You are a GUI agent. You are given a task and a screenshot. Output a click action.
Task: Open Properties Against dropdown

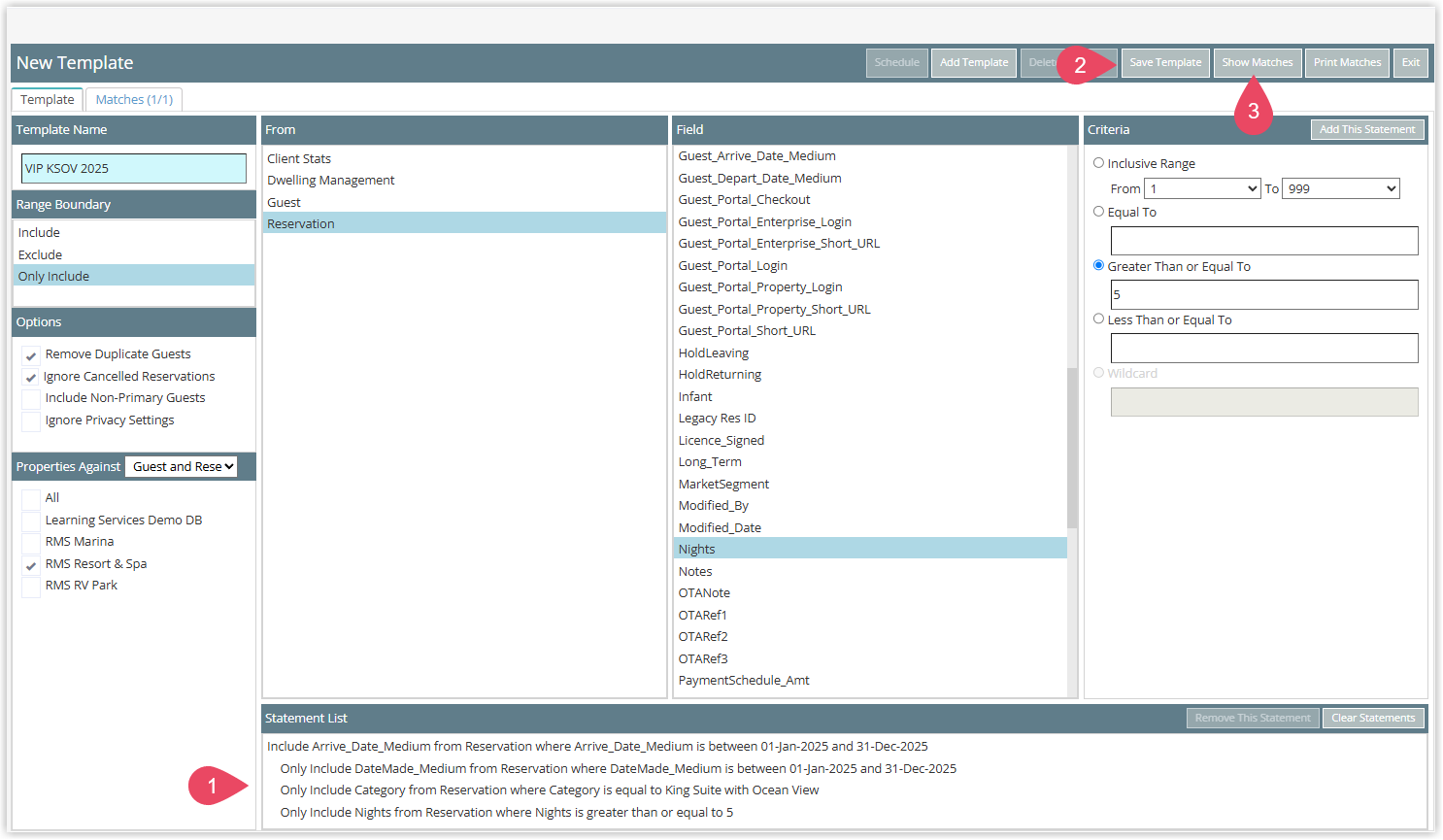pyautogui.click(x=183, y=467)
